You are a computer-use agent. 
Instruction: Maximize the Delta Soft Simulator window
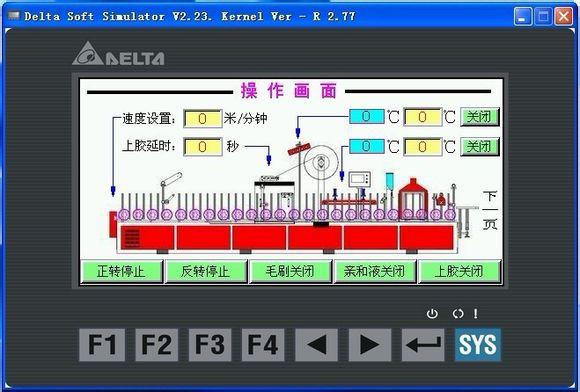pos(543,17)
